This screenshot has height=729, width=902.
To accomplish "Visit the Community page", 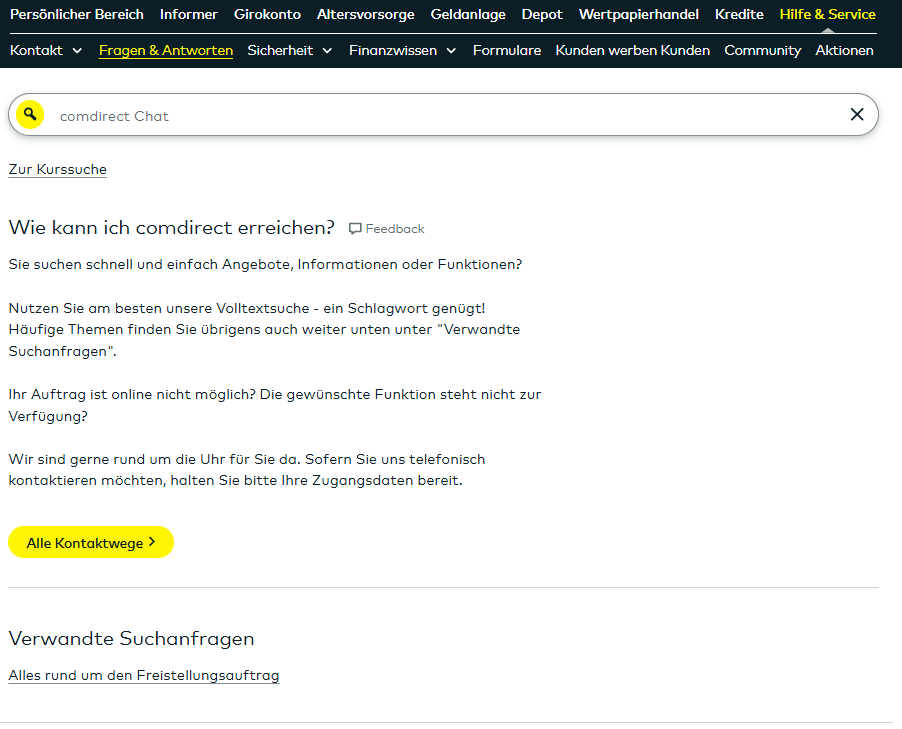I will [762, 51].
